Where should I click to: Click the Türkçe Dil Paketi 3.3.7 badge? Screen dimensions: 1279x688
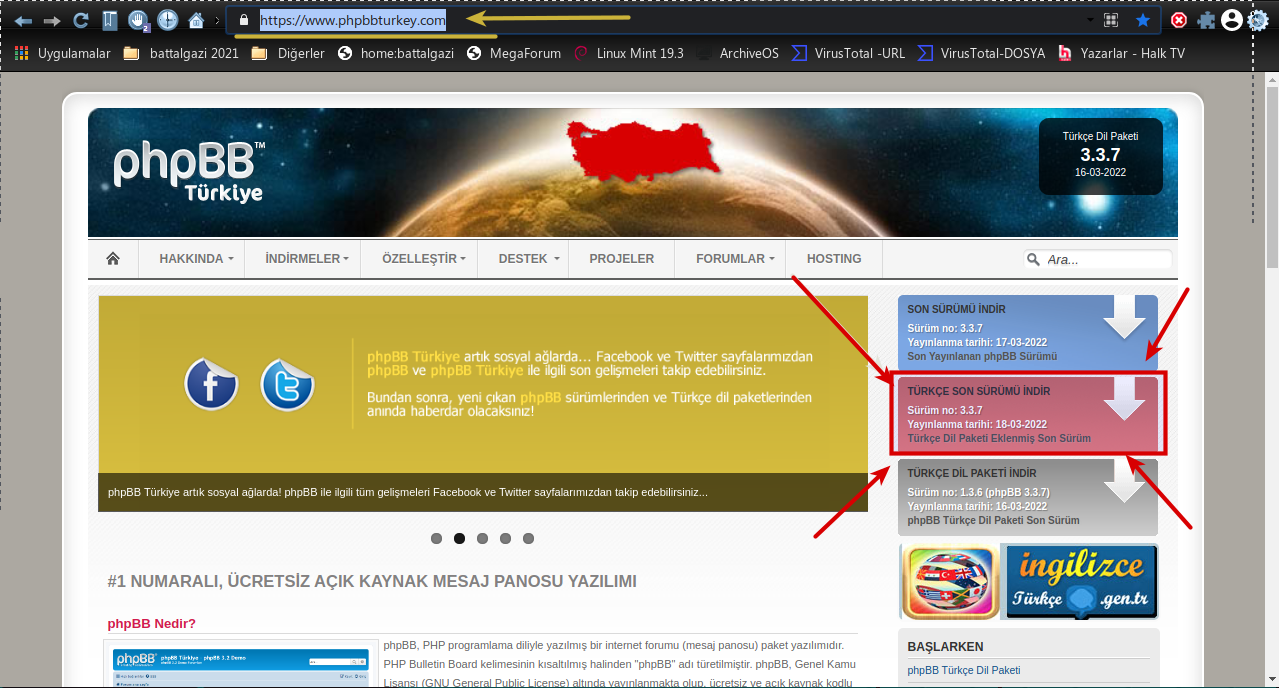1100,156
